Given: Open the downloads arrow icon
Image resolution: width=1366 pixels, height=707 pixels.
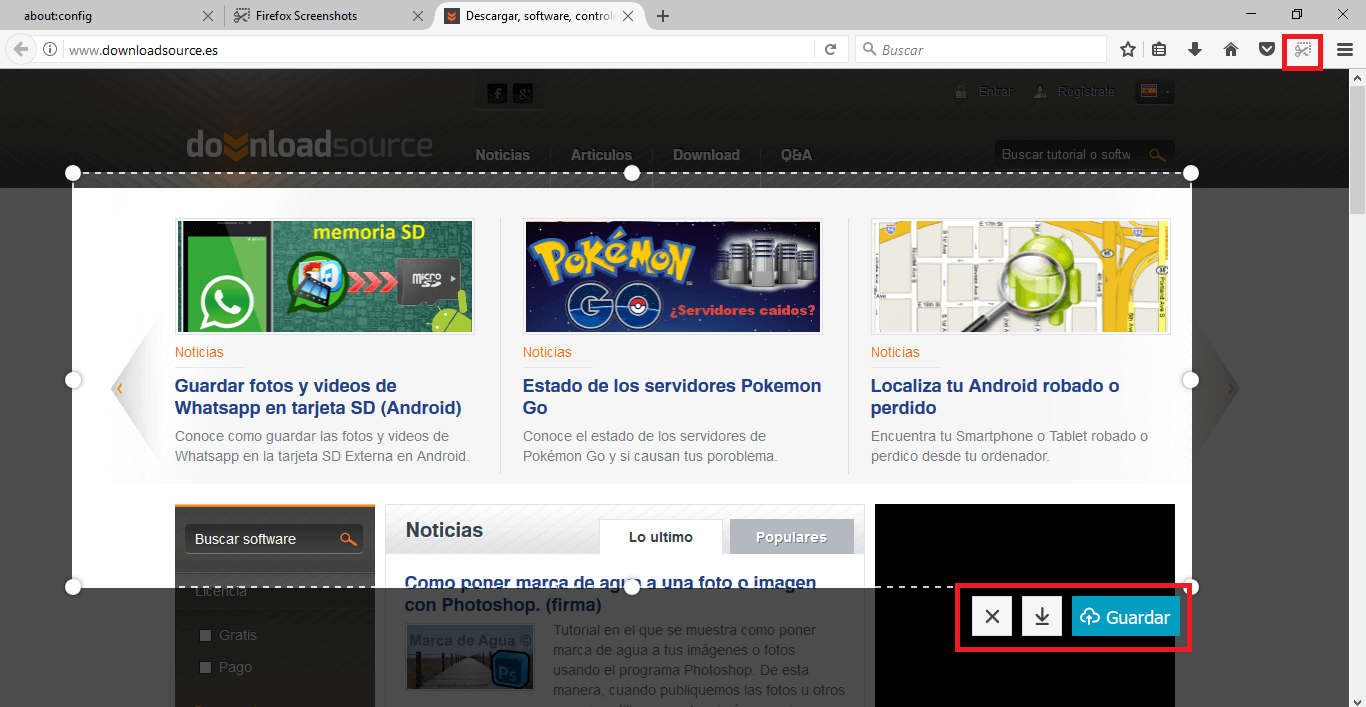Looking at the screenshot, I should (1195, 49).
